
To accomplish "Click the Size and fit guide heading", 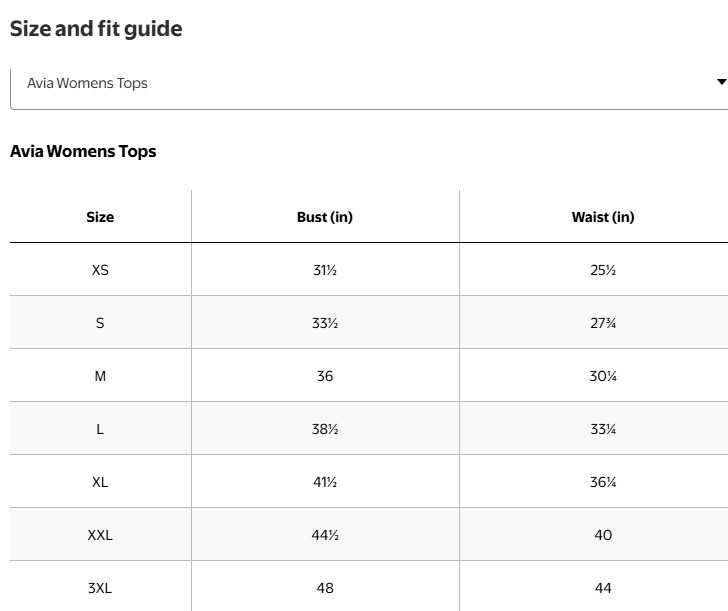I will point(96,29).
